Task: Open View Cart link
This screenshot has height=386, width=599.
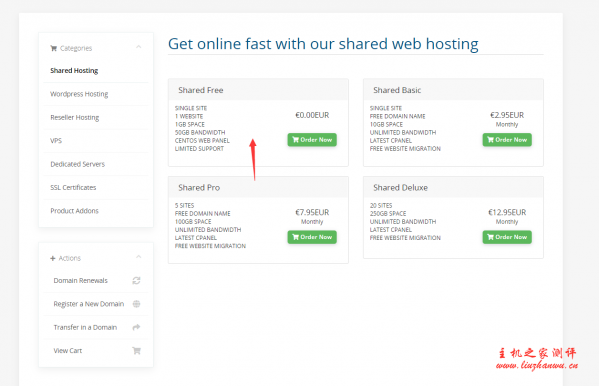Action: click(96, 350)
